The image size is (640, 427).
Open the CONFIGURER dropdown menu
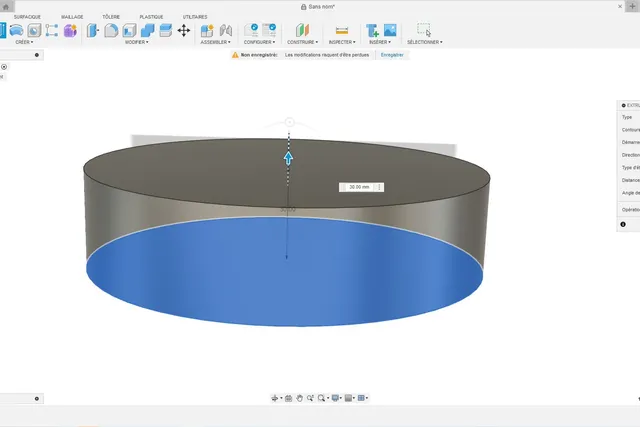coord(260,42)
